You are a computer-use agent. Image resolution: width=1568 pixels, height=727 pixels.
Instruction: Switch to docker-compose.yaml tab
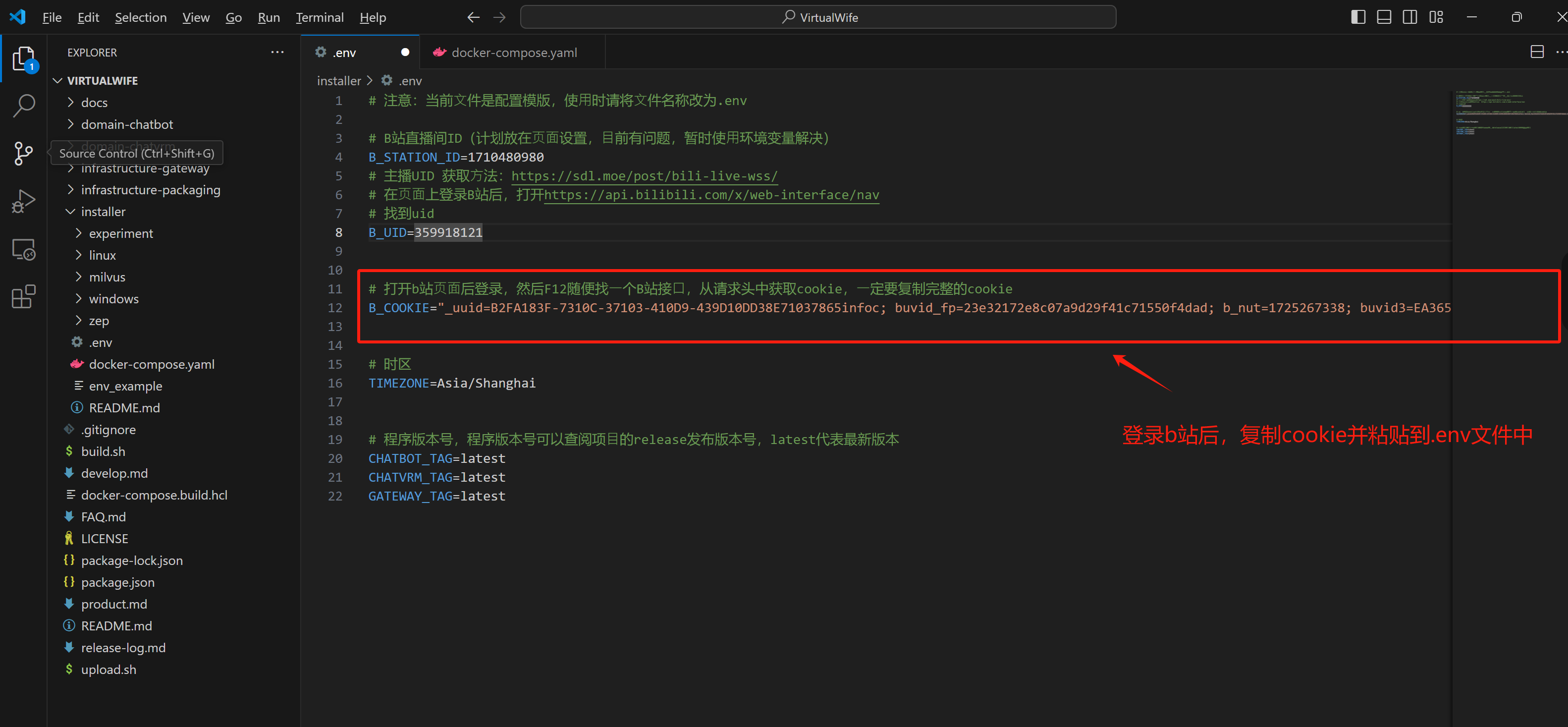[513, 53]
